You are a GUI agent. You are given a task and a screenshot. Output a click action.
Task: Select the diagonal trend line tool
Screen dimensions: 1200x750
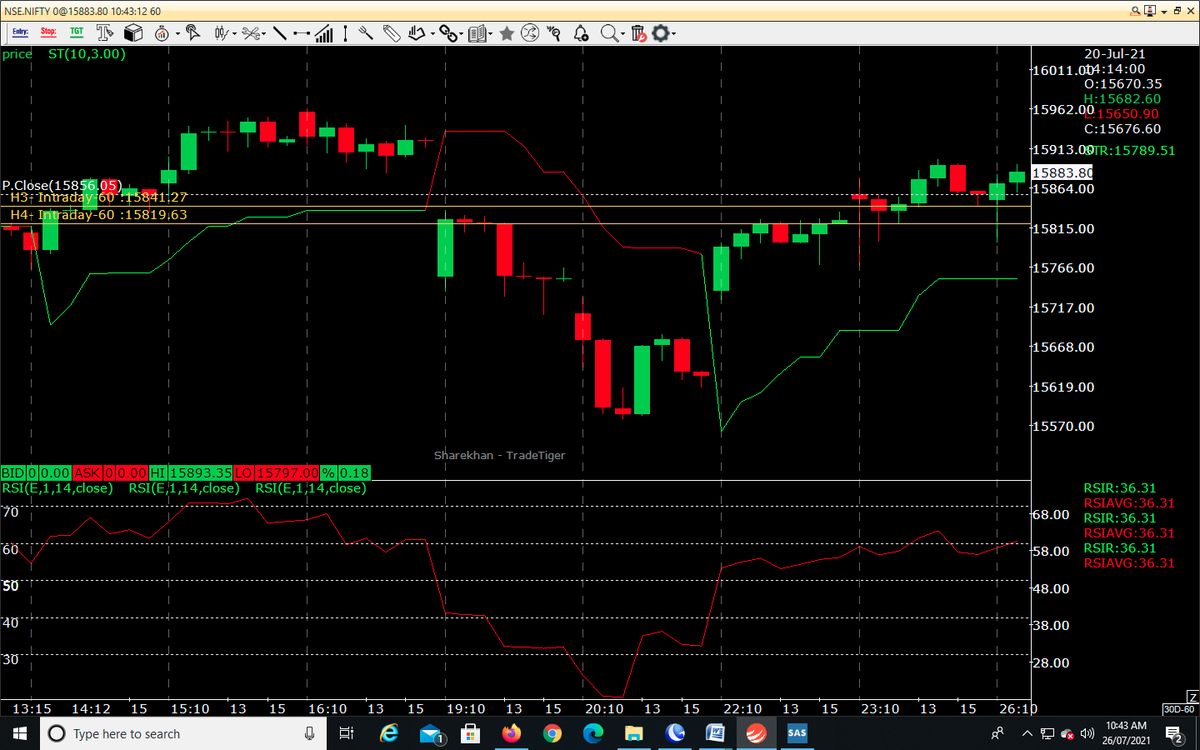279,33
